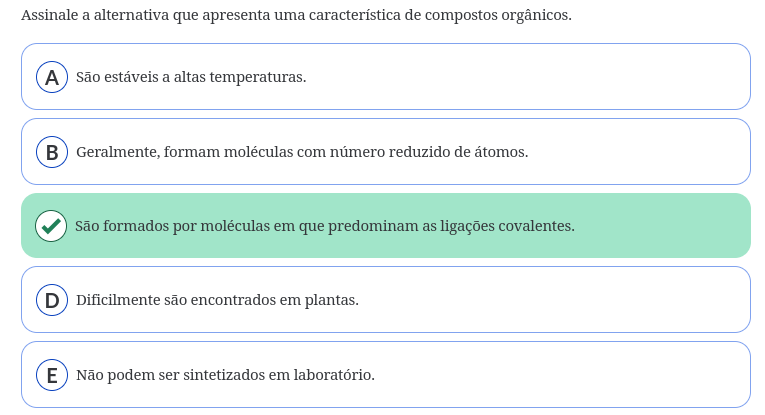The width and height of the screenshot is (765, 415).
Task: Choose the circled letter D icon
Action: click(52, 300)
